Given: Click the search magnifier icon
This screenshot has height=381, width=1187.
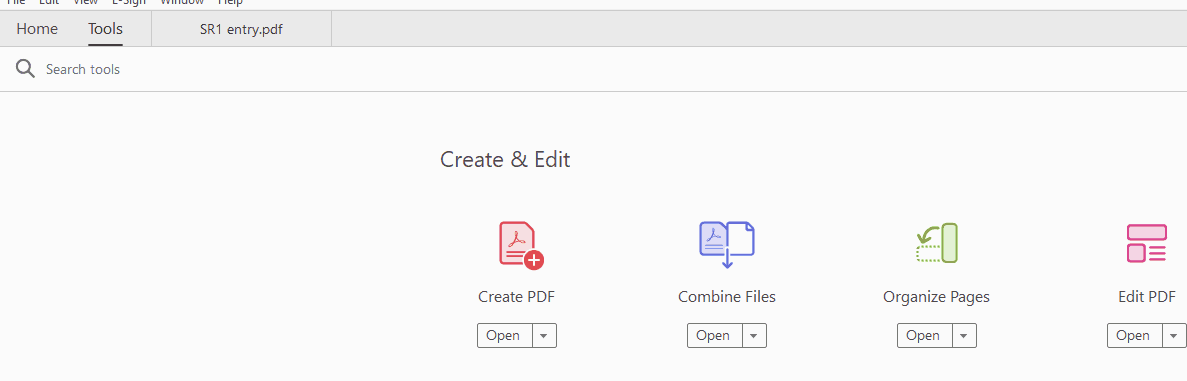Looking at the screenshot, I should (x=26, y=69).
